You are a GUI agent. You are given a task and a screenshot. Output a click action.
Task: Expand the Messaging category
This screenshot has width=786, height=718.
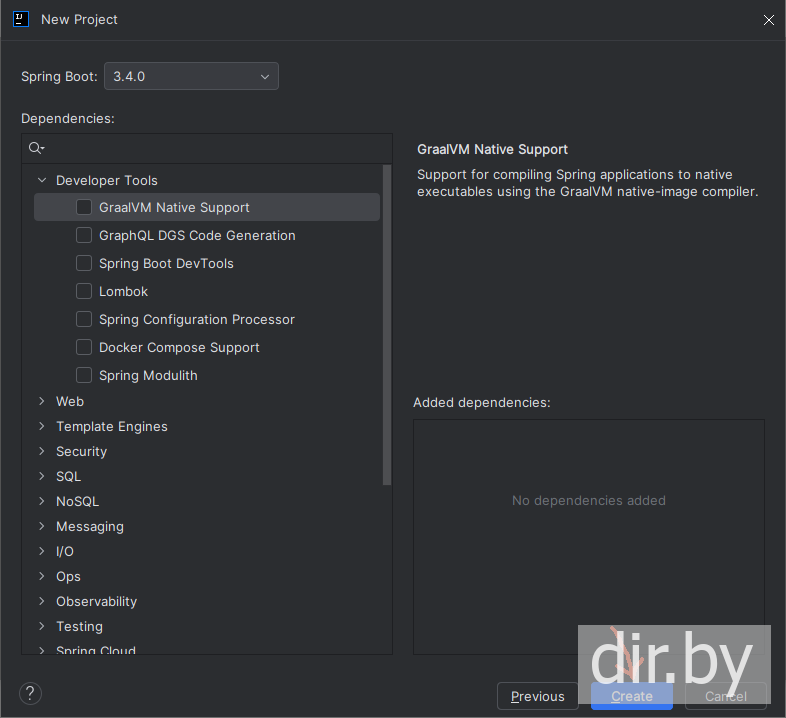point(42,526)
